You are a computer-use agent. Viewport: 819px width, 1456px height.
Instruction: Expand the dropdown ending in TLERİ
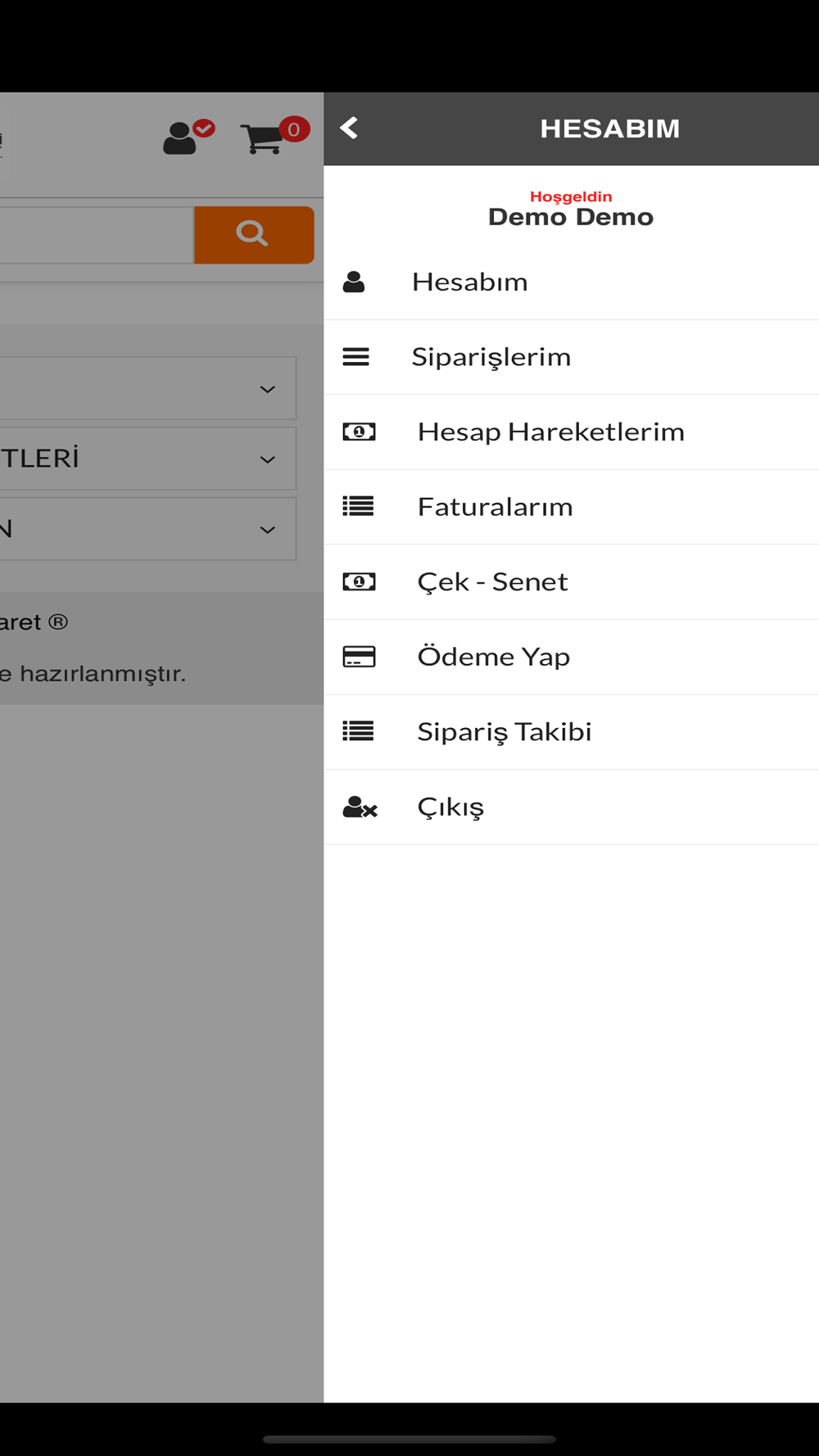point(267,459)
